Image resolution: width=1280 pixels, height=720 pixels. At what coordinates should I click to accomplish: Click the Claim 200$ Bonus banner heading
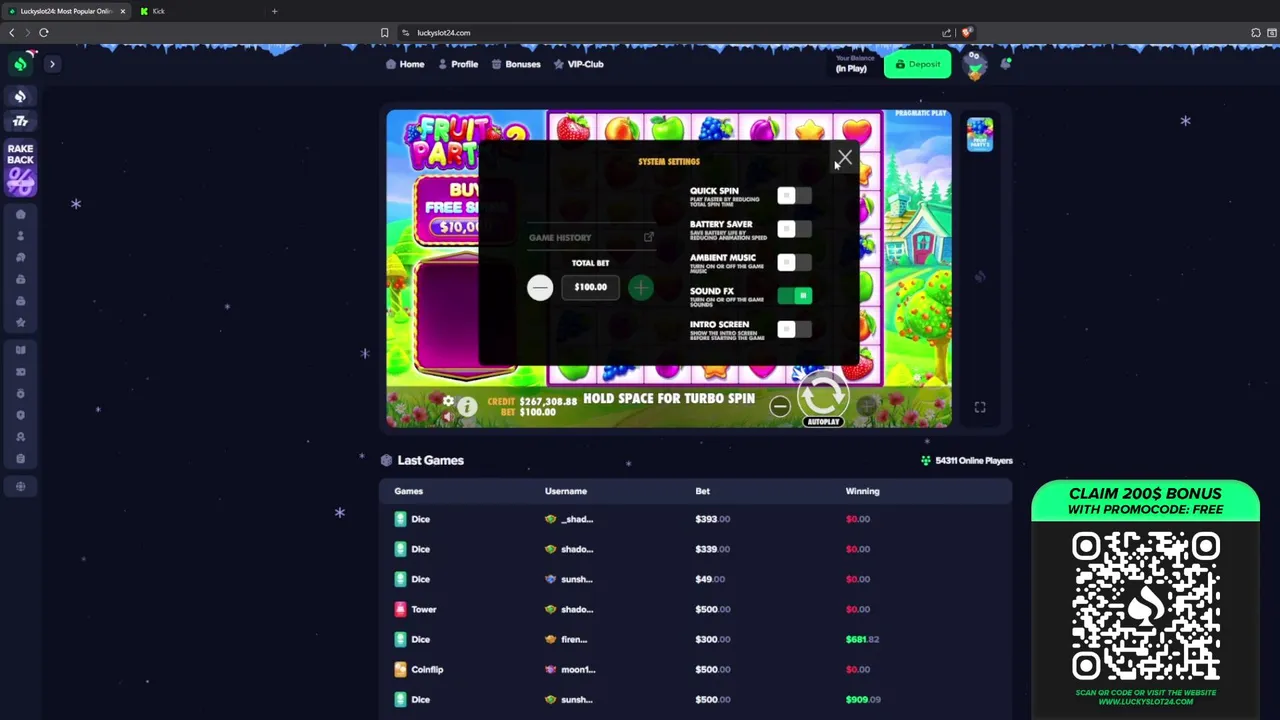point(1145,500)
